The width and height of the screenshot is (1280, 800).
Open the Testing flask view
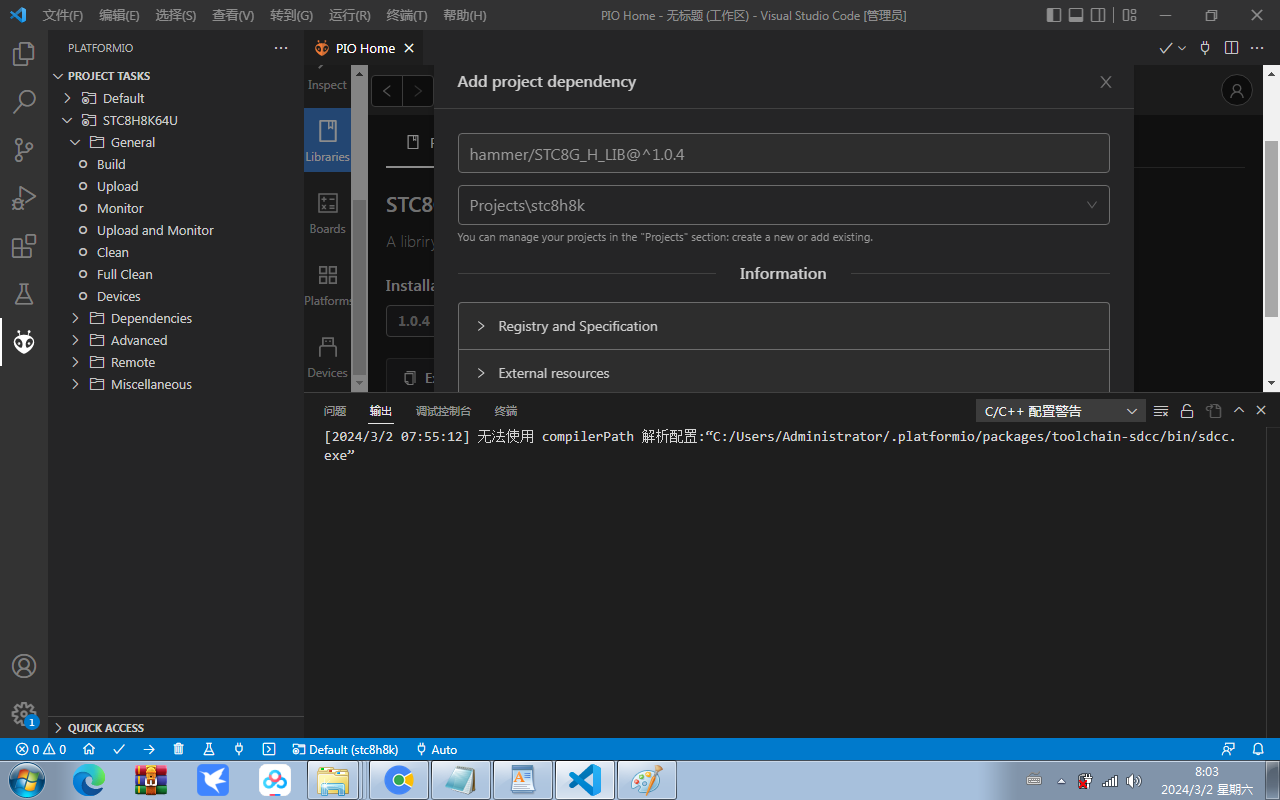(x=24, y=294)
